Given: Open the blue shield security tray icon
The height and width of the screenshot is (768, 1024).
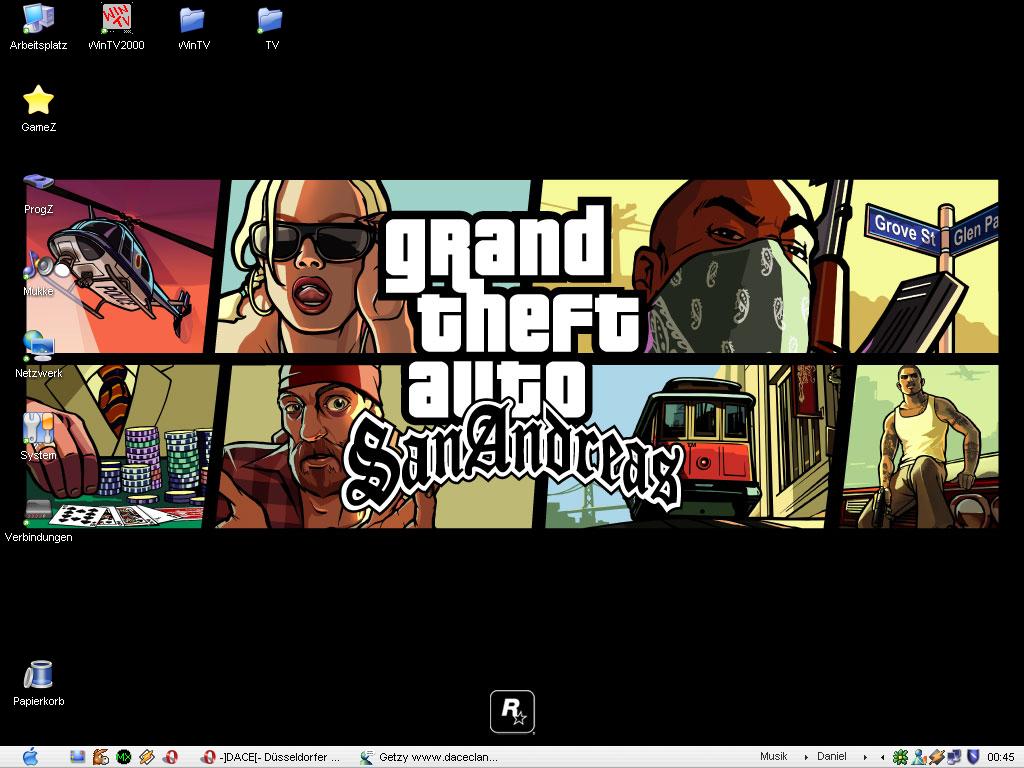Looking at the screenshot, I should click(972, 757).
